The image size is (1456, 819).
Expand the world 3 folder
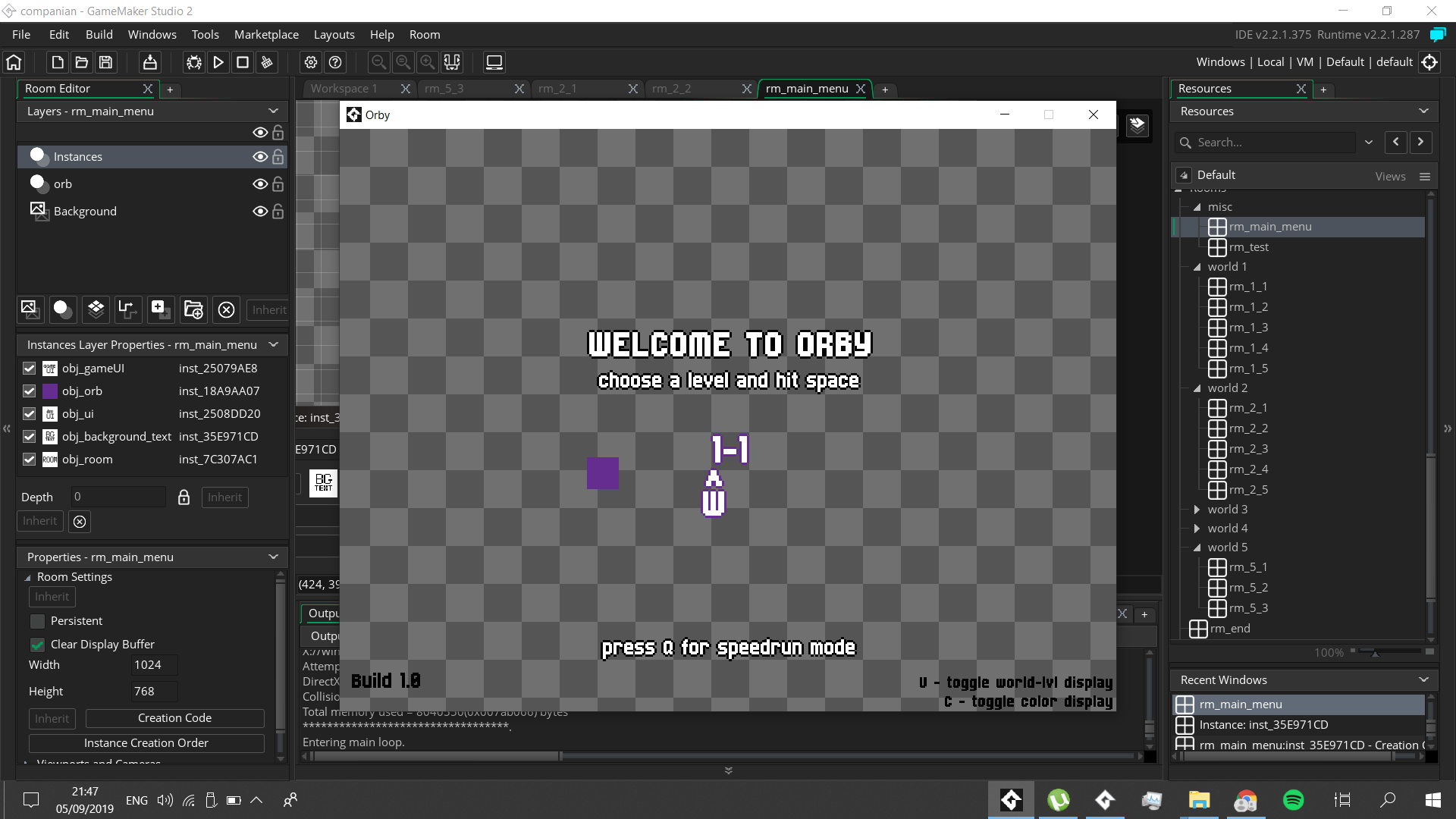[x=1197, y=510]
